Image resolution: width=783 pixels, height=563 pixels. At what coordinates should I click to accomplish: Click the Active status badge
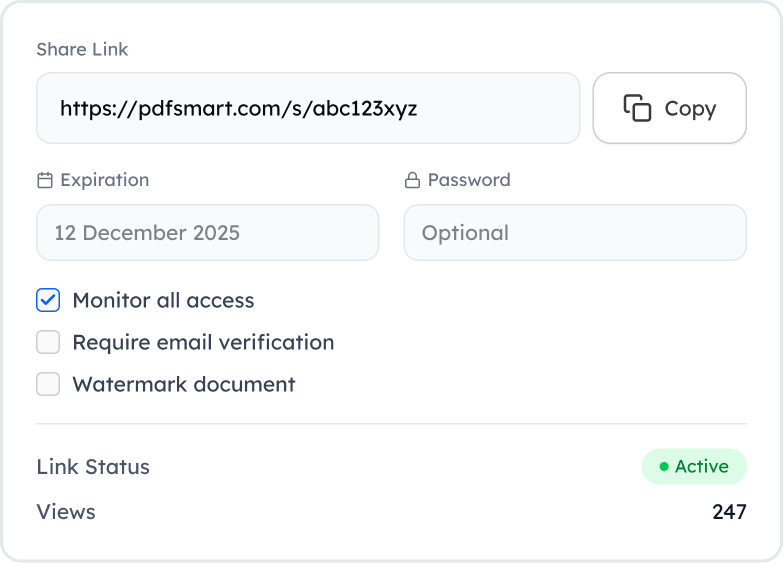(x=694, y=467)
